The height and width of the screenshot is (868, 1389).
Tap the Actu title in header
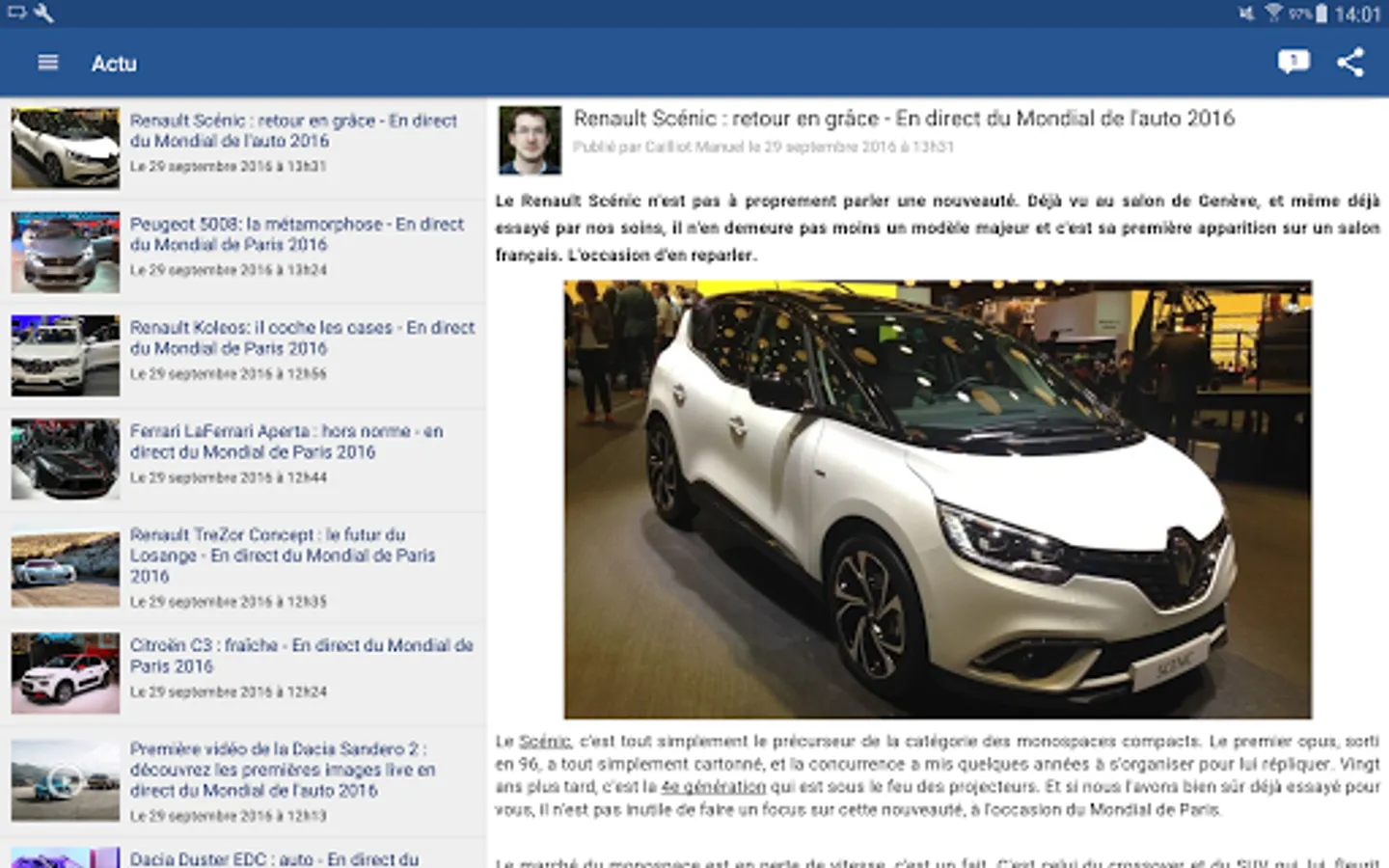pyautogui.click(x=114, y=64)
